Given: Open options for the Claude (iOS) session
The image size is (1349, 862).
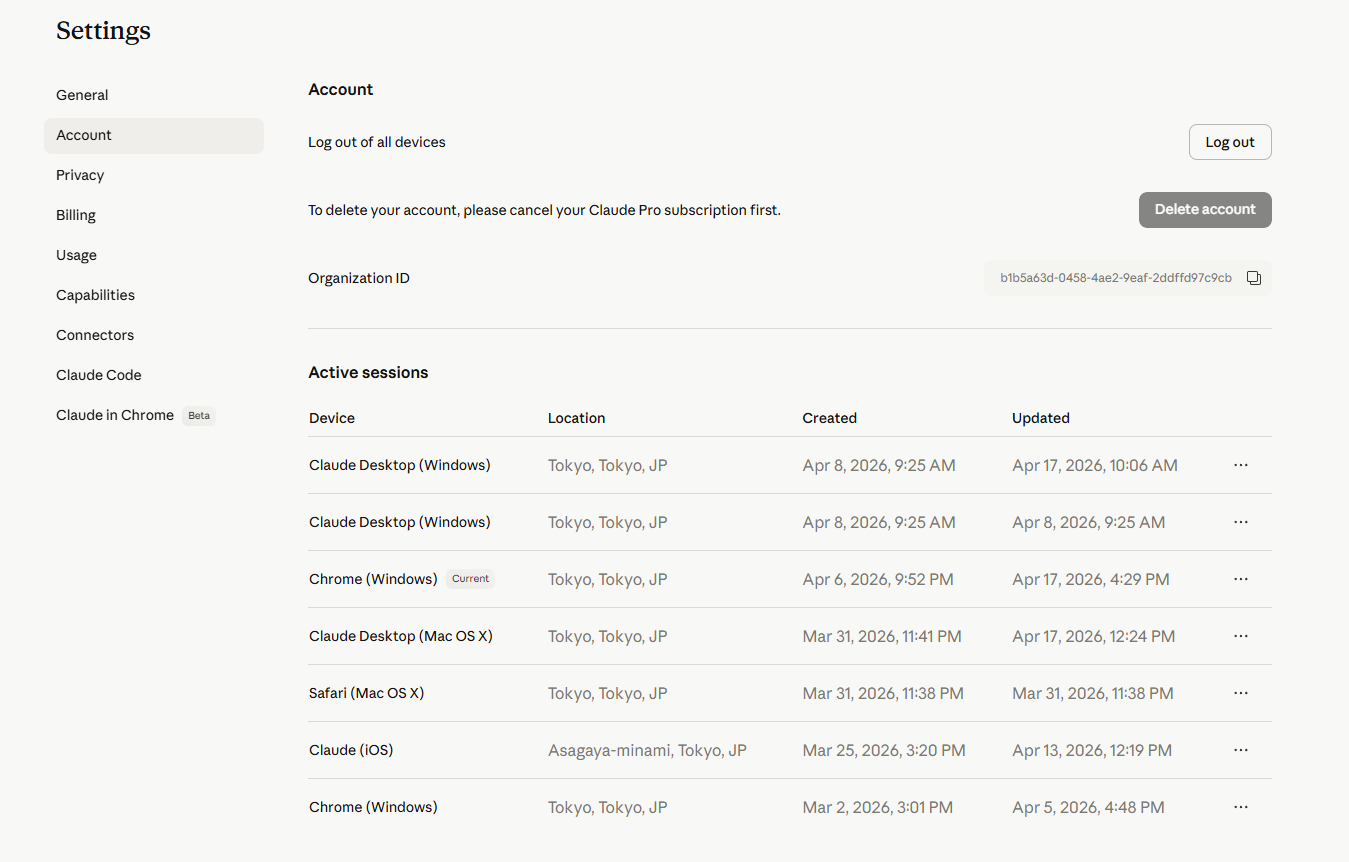Looking at the screenshot, I should (1241, 750).
